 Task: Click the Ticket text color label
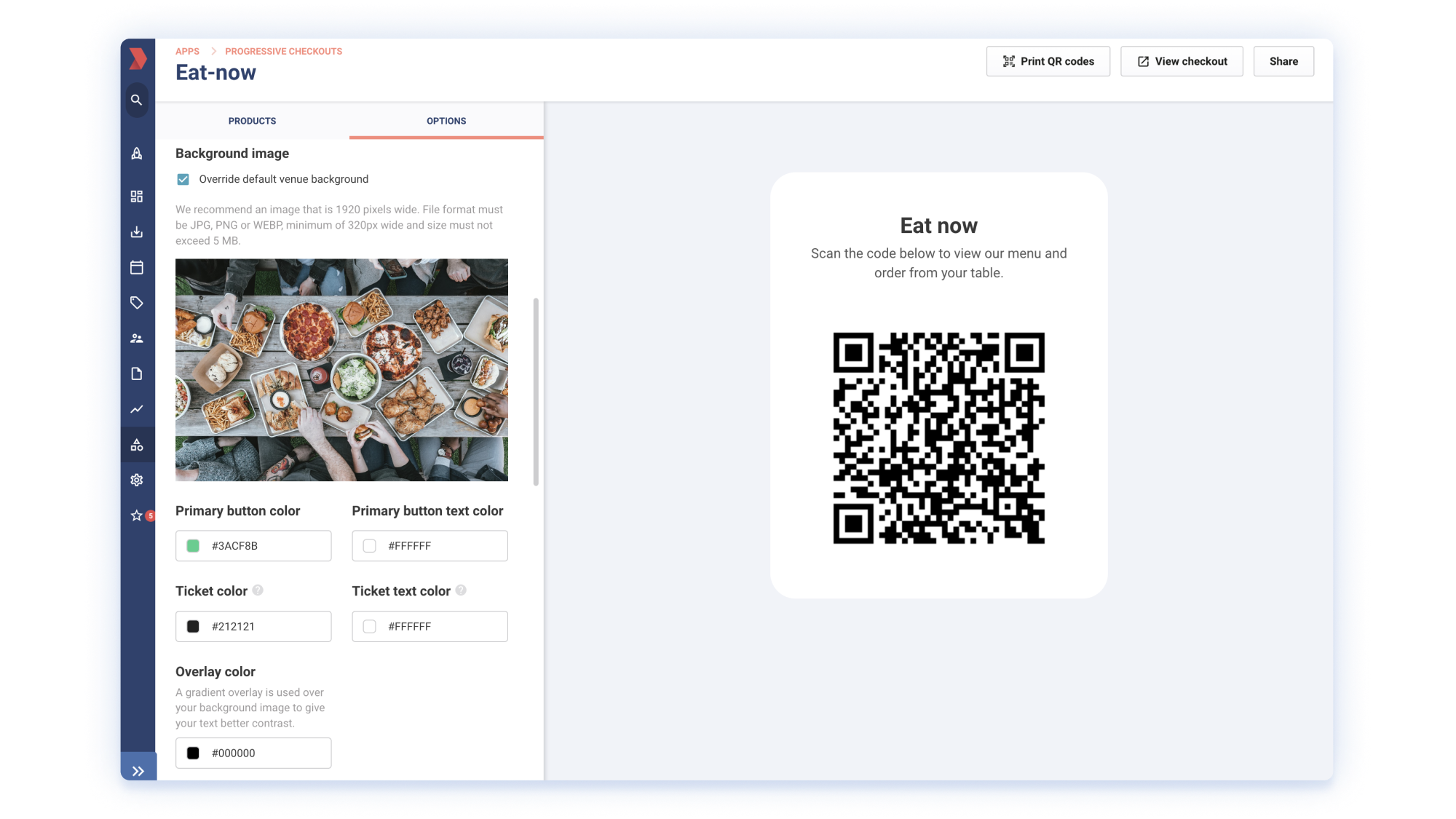click(401, 591)
